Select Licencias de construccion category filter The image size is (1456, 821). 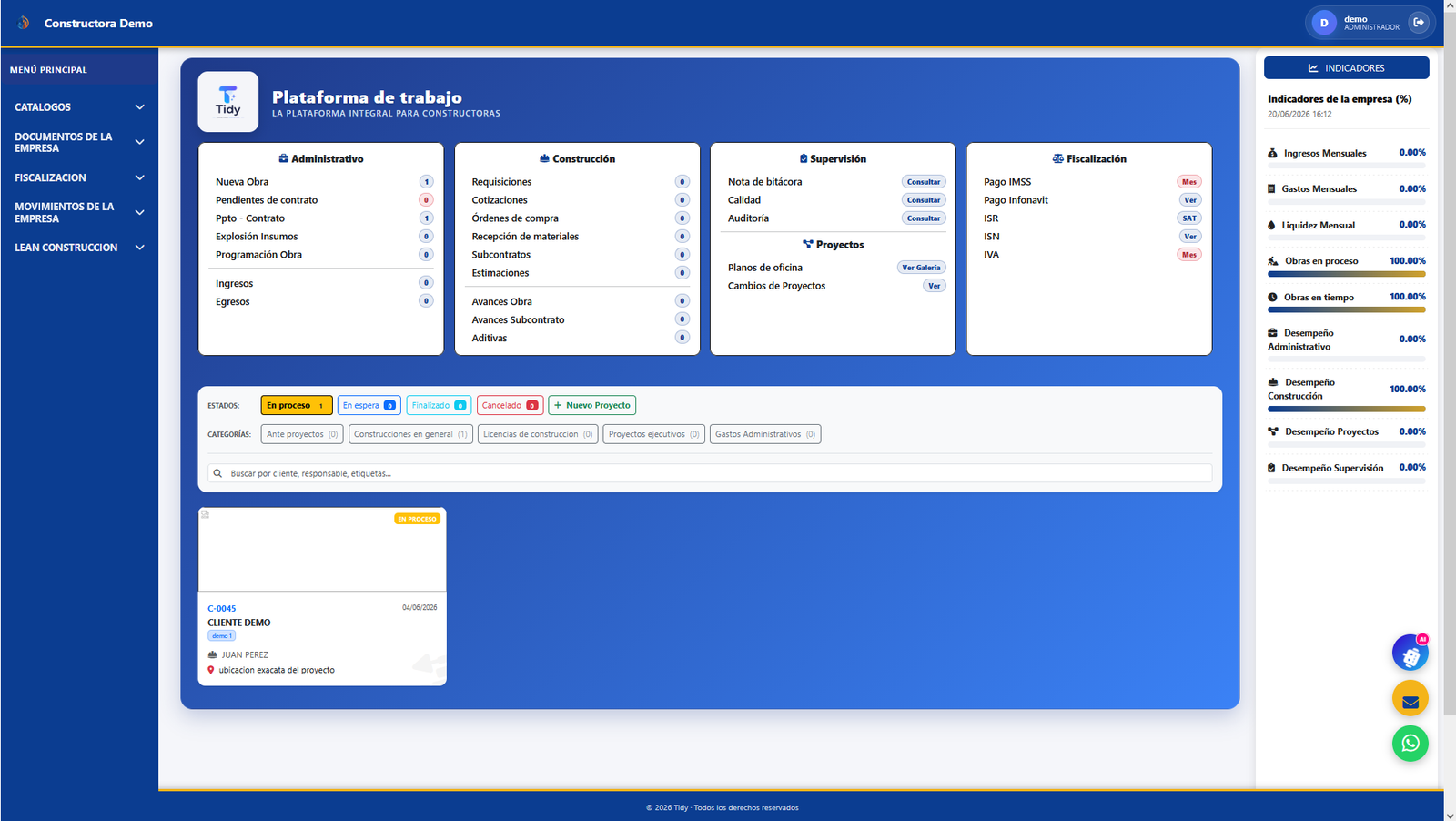[538, 434]
